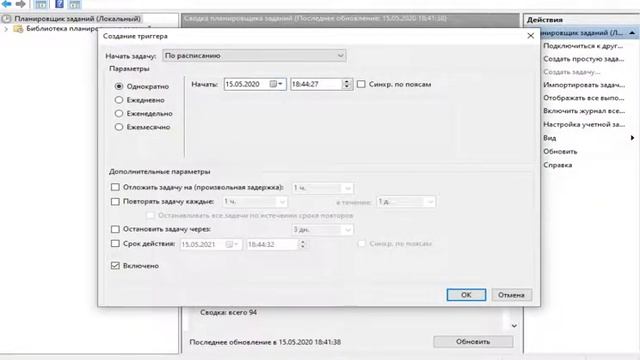Expand Библиотека планировщика tree node

(x=6, y=29)
